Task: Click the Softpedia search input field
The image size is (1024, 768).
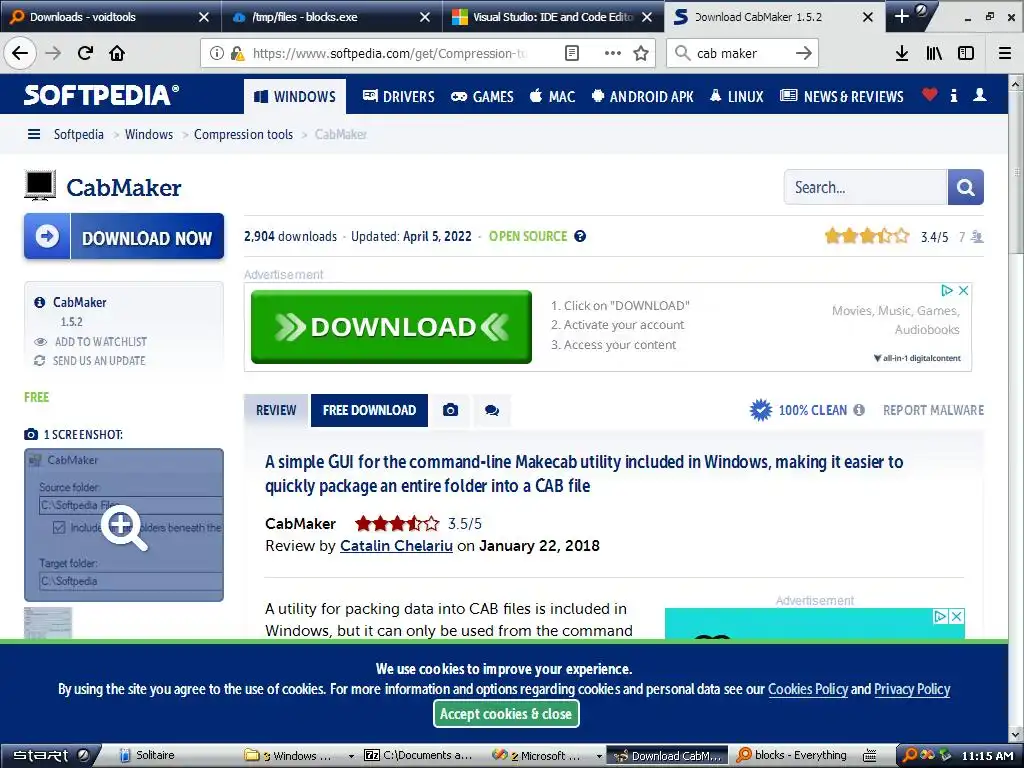Action: point(865,187)
